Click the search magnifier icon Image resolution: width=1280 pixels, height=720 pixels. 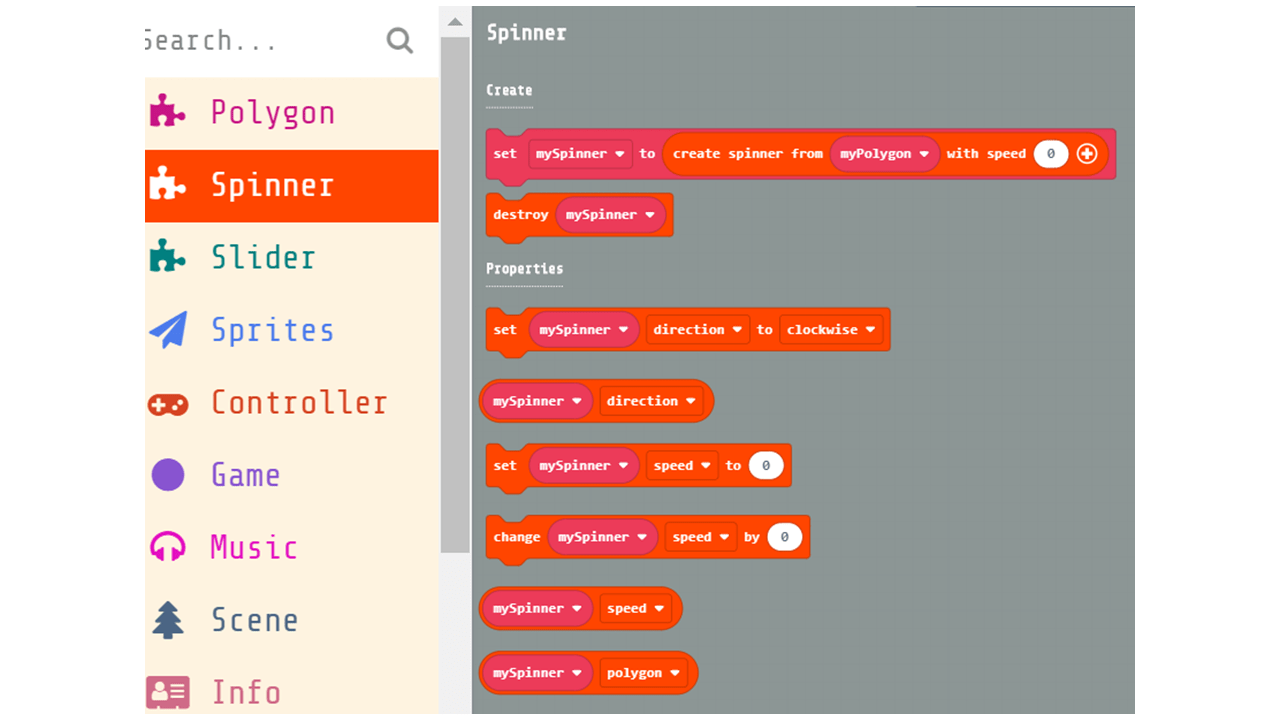click(x=399, y=40)
